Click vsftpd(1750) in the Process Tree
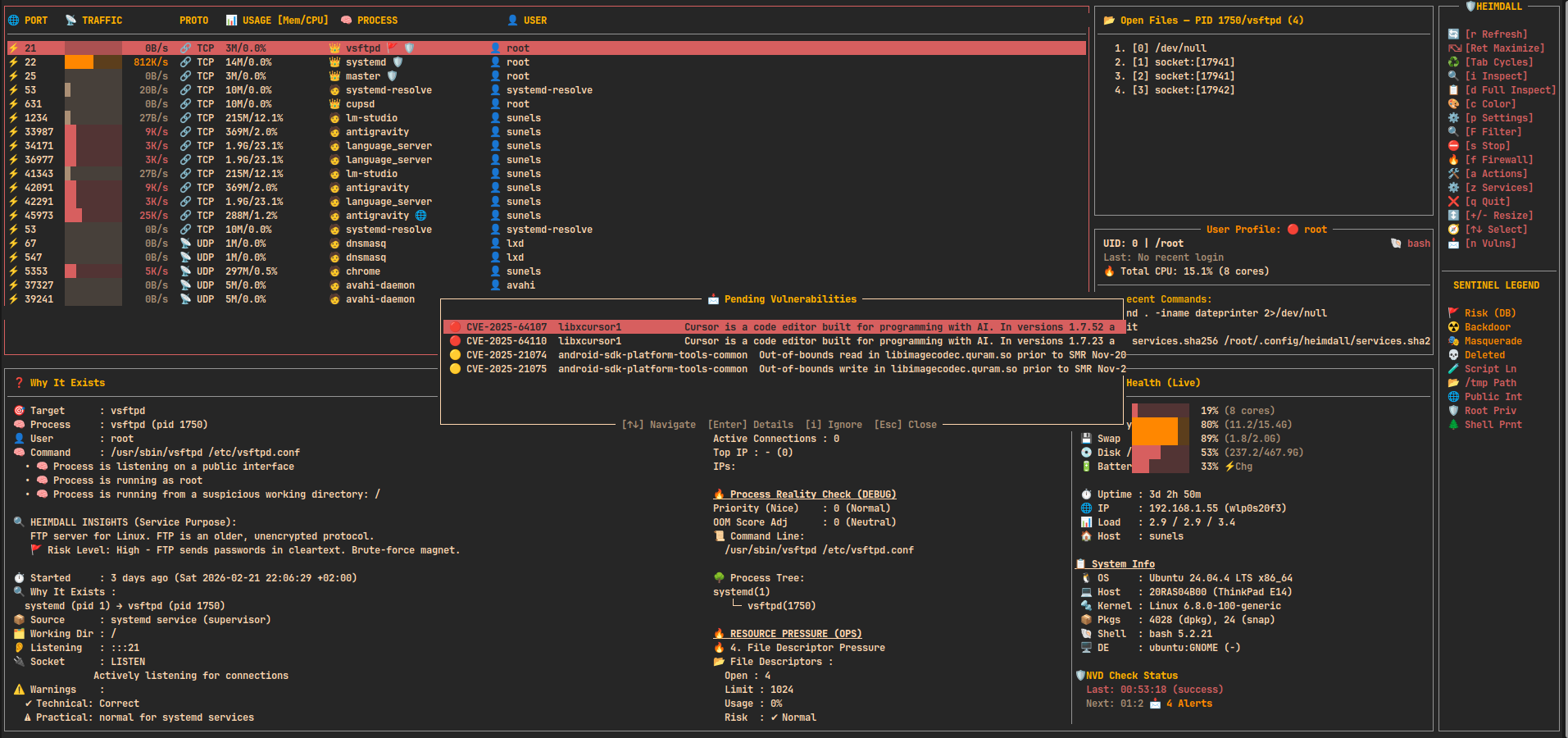The width and height of the screenshot is (1568, 738). [781, 606]
